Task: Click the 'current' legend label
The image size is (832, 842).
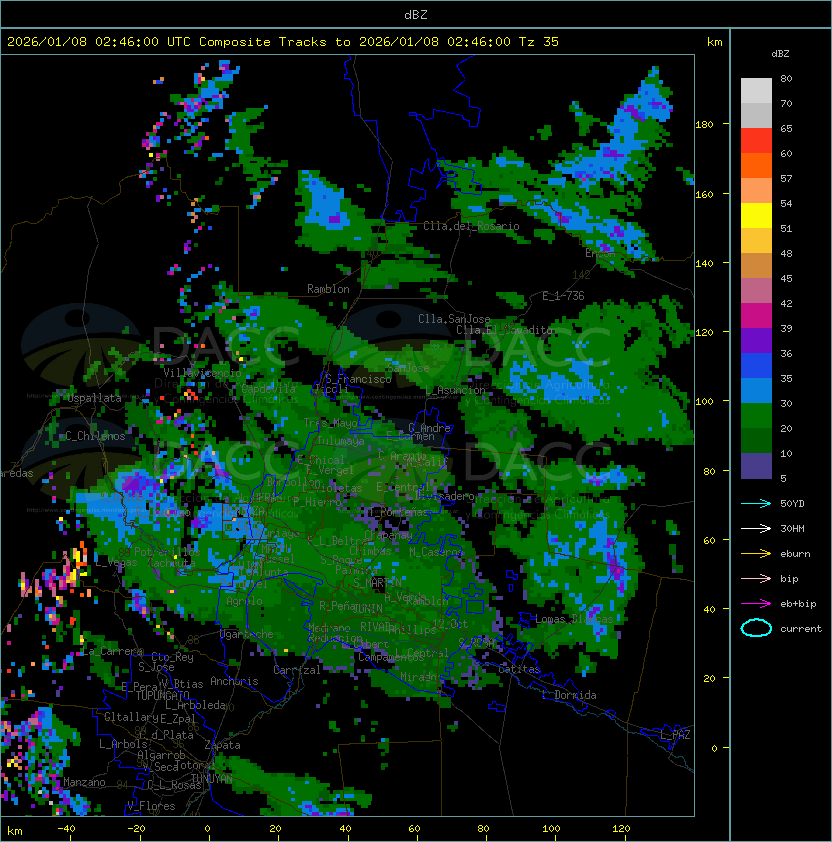Action: pos(801,629)
